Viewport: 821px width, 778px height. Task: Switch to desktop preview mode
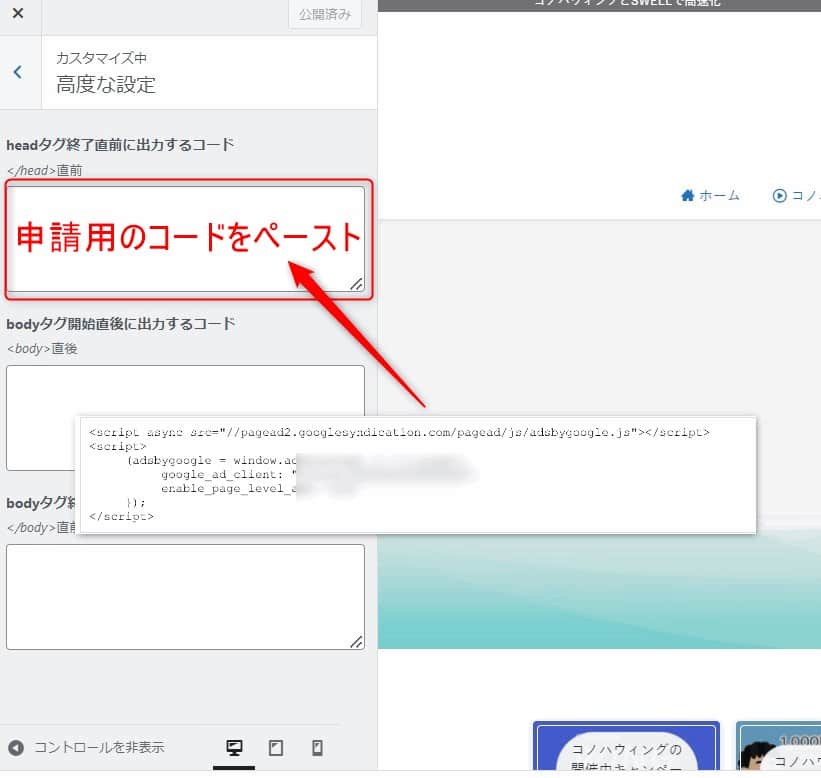[x=234, y=747]
